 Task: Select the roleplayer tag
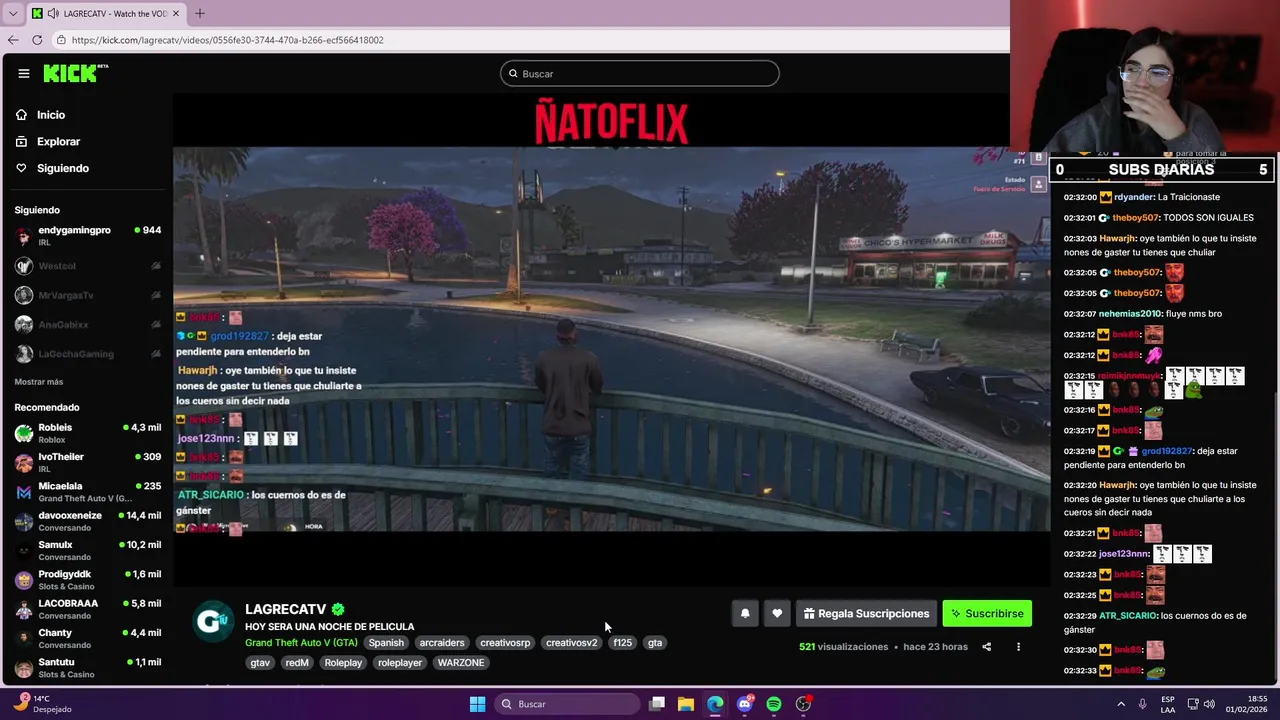tap(400, 663)
